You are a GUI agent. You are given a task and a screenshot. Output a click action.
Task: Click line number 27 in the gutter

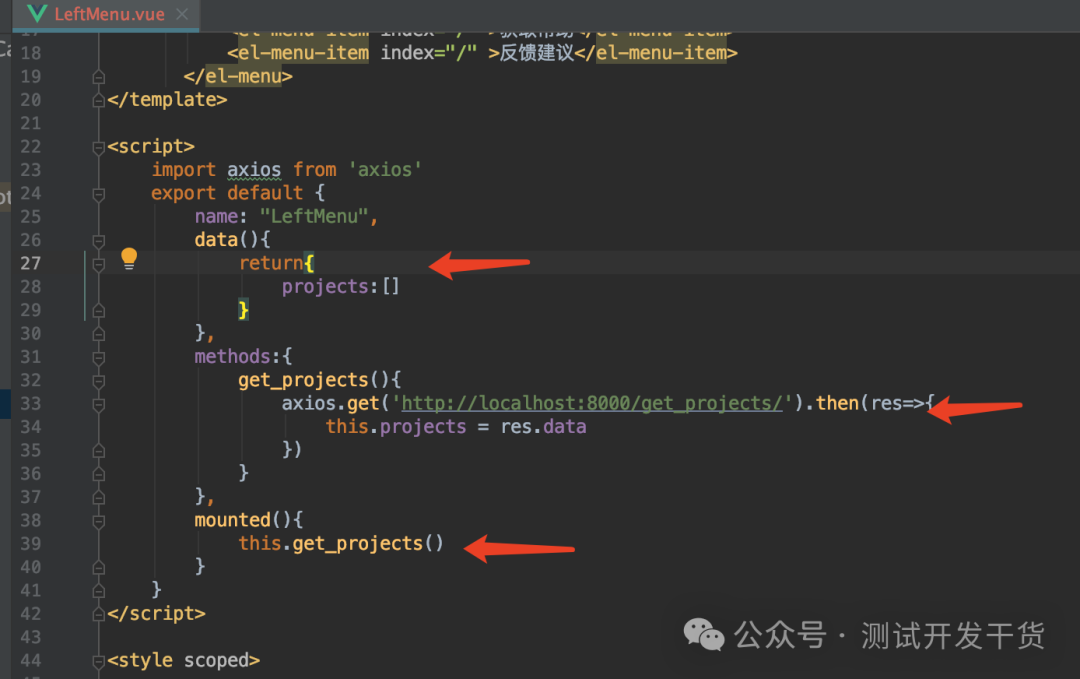click(x=30, y=264)
